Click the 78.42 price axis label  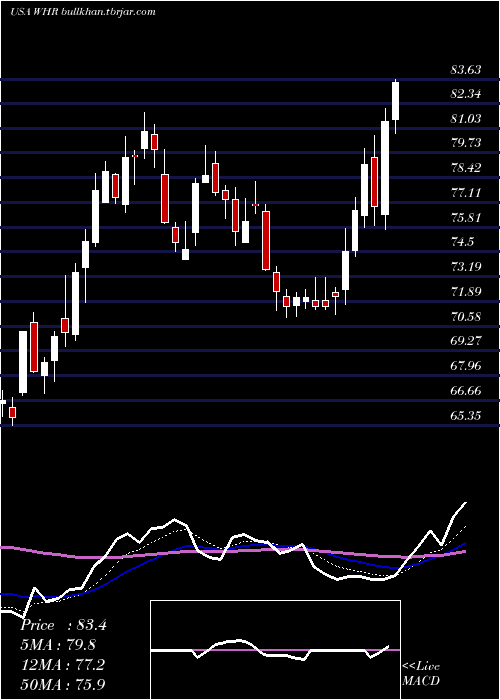click(466, 168)
